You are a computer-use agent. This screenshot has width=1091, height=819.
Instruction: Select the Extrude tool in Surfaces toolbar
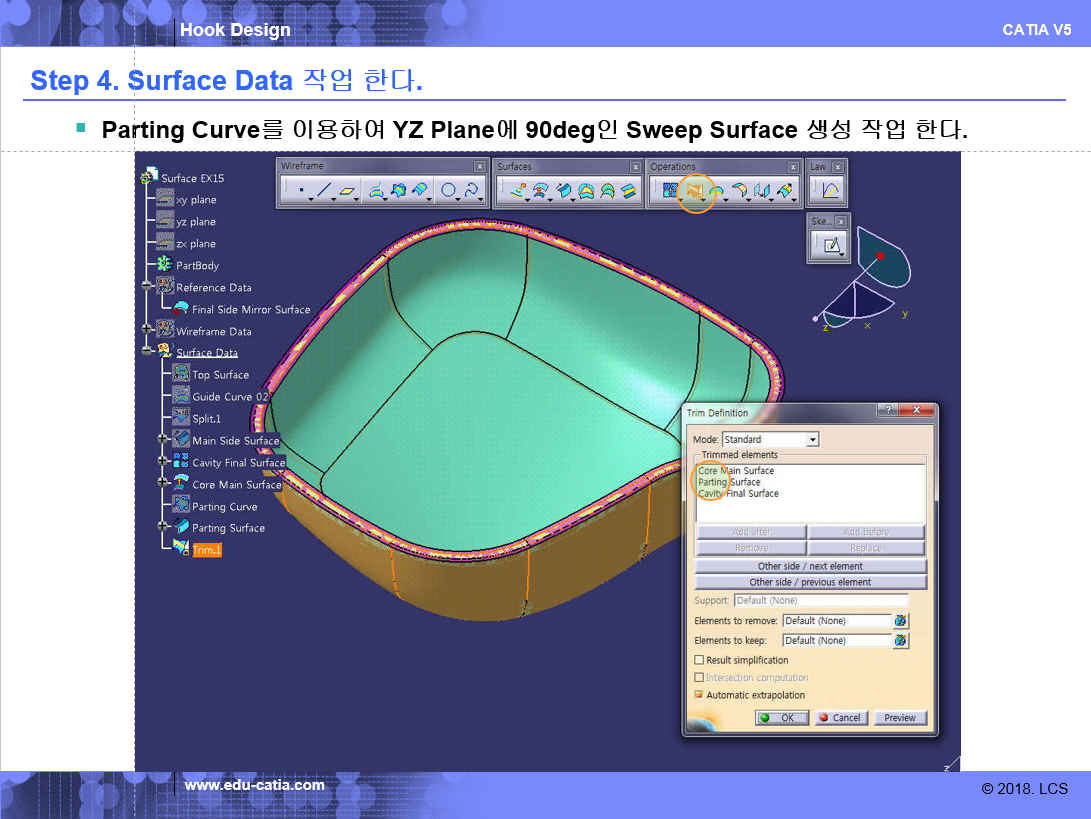(518, 190)
